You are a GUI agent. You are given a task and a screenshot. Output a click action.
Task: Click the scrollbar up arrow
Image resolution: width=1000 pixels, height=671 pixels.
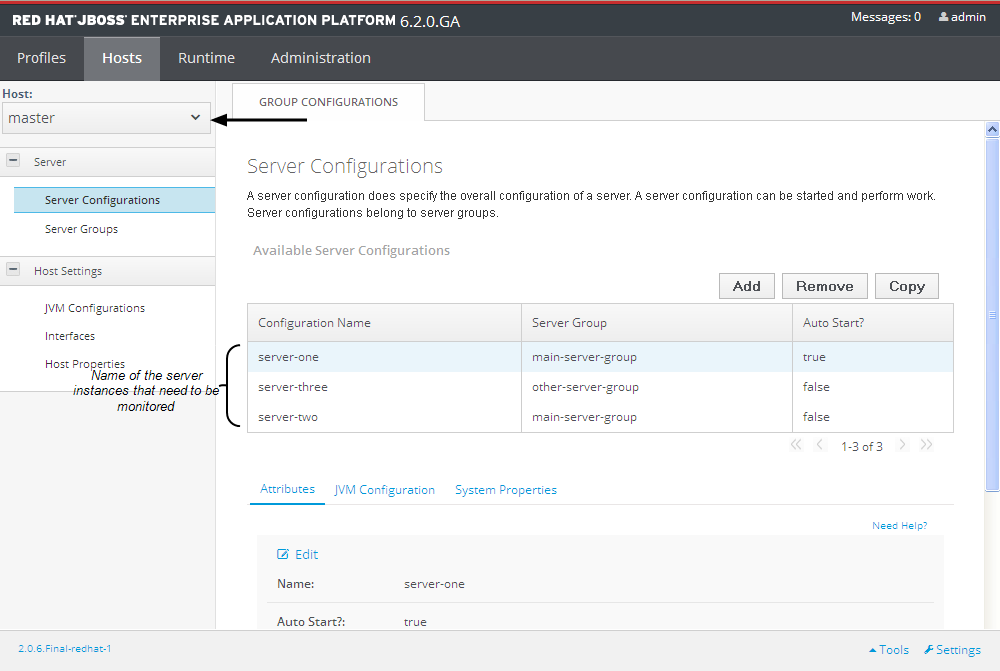click(992, 129)
